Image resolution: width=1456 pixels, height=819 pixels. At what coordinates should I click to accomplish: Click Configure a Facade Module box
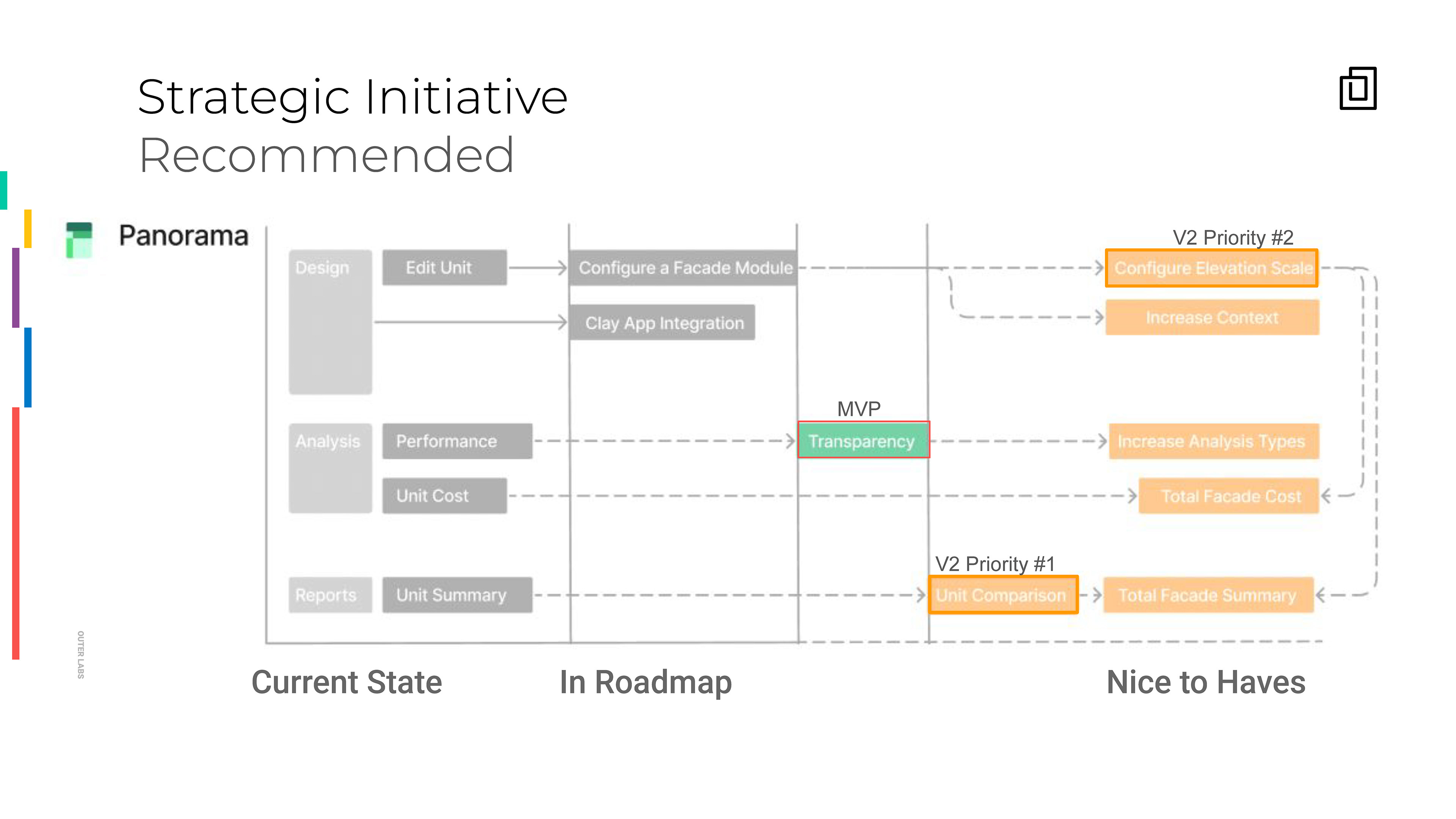[x=683, y=267]
